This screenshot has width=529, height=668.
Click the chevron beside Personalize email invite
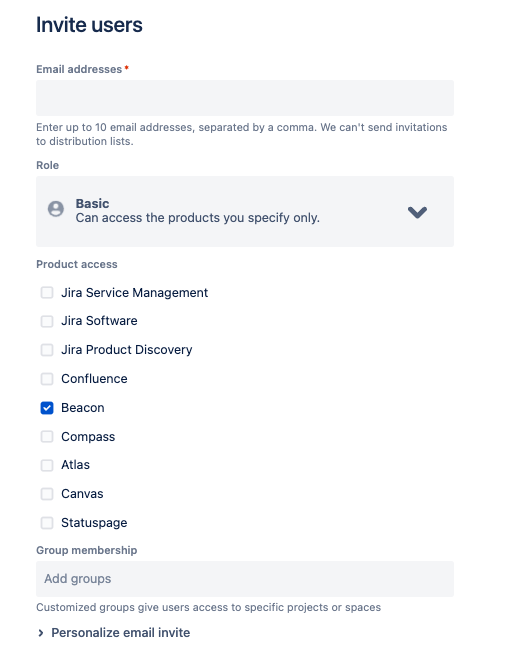click(41, 633)
